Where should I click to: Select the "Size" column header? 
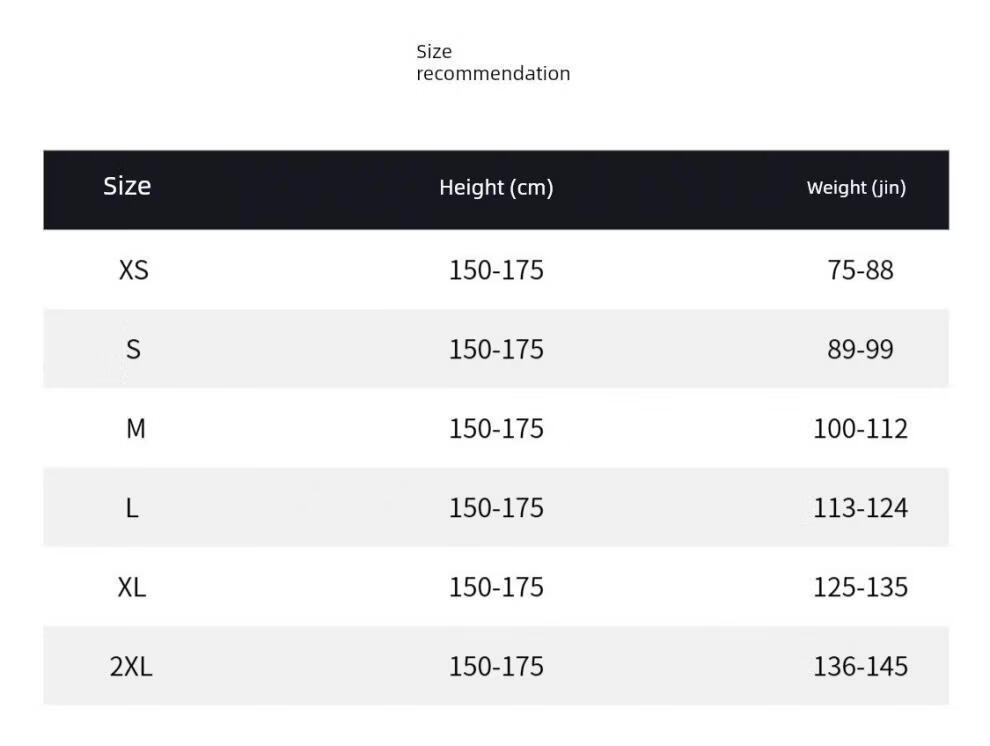point(127,186)
